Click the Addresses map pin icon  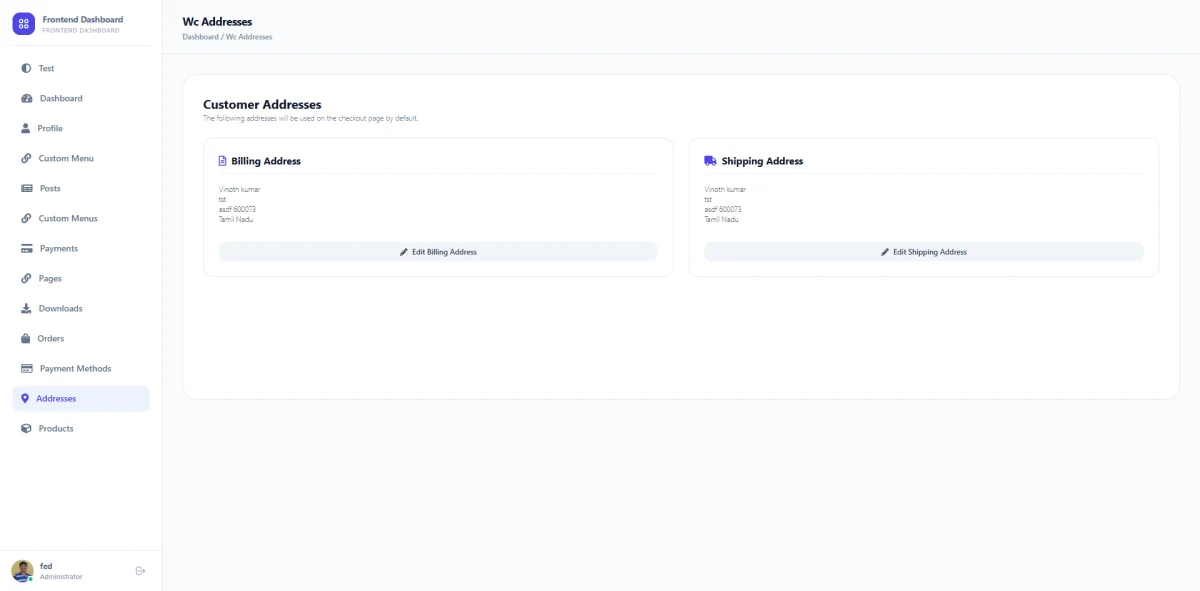pos(25,399)
